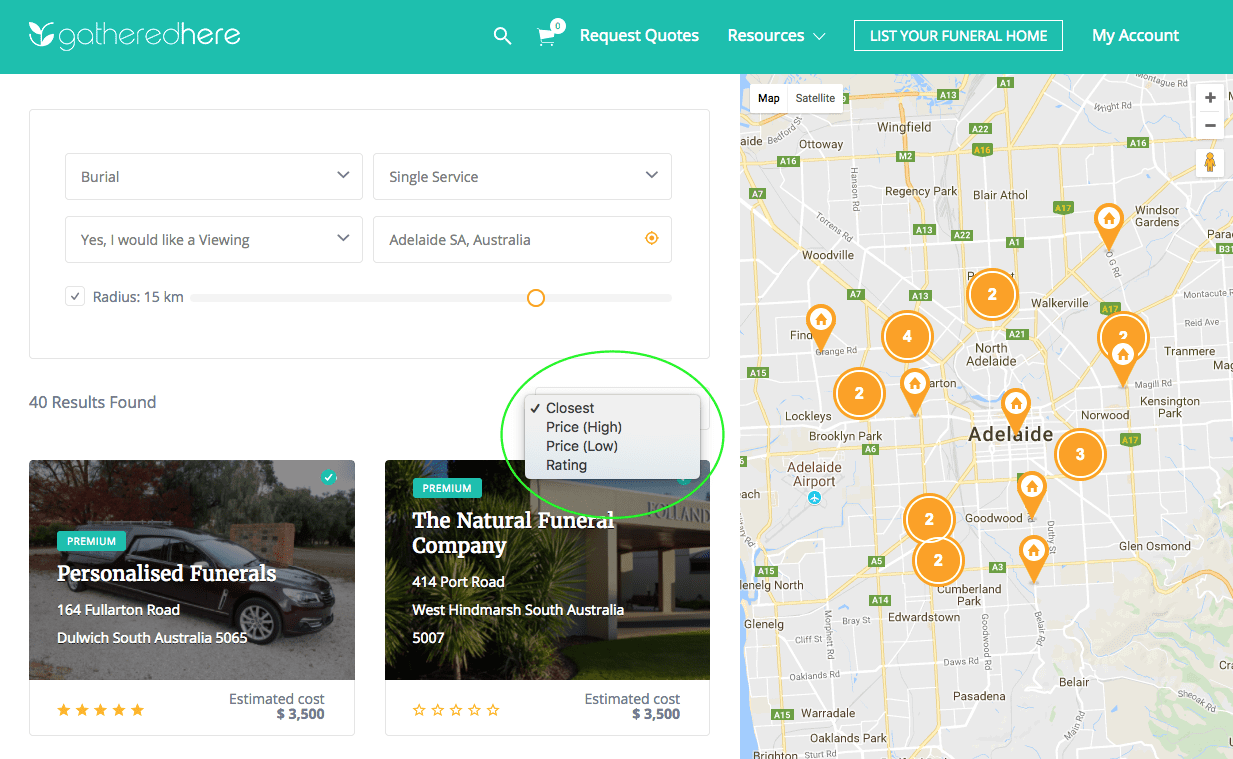This screenshot has width=1233, height=759.
Task: Click LIST YOUR FUNERAL HOME button
Action: click(x=958, y=36)
